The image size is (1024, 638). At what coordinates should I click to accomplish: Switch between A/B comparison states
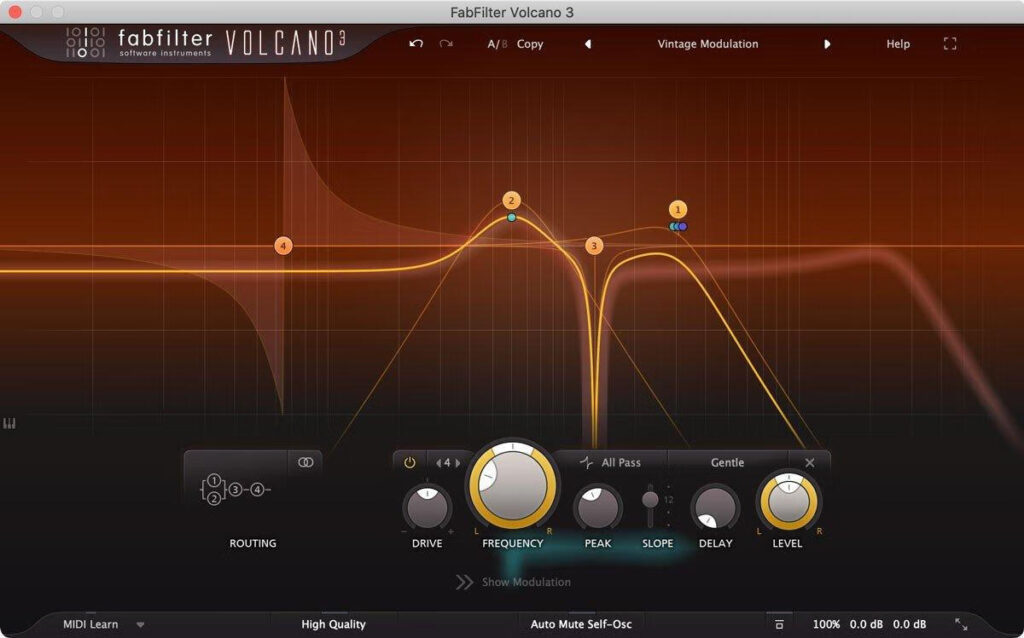coord(495,44)
